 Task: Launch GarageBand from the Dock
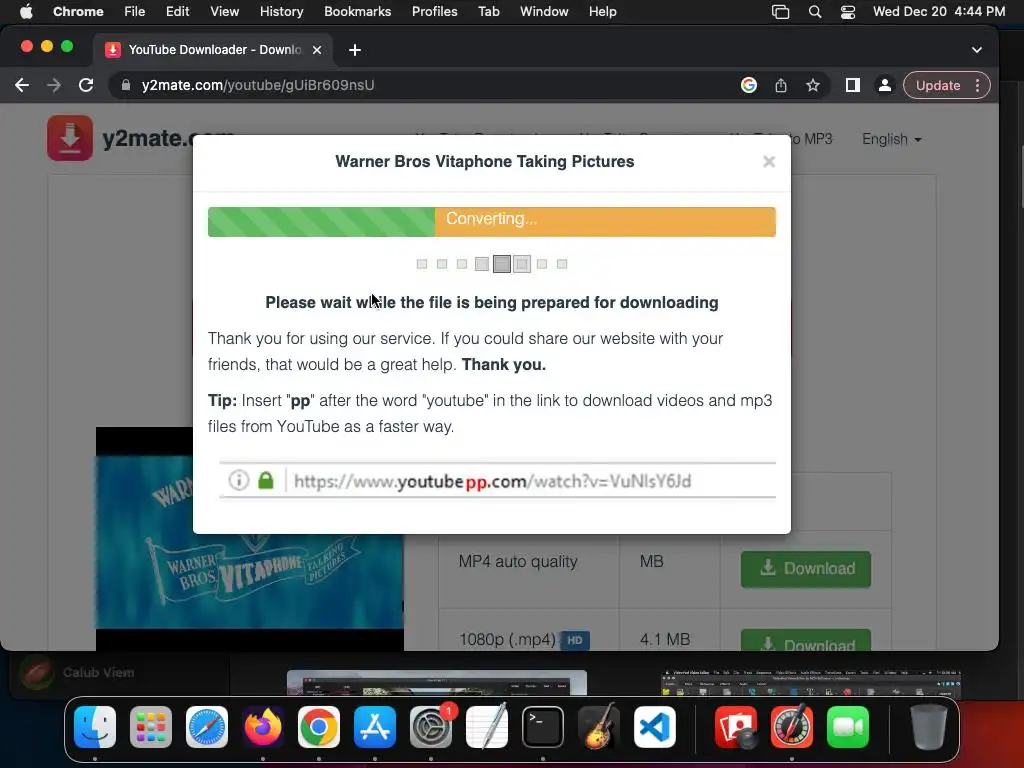599,727
